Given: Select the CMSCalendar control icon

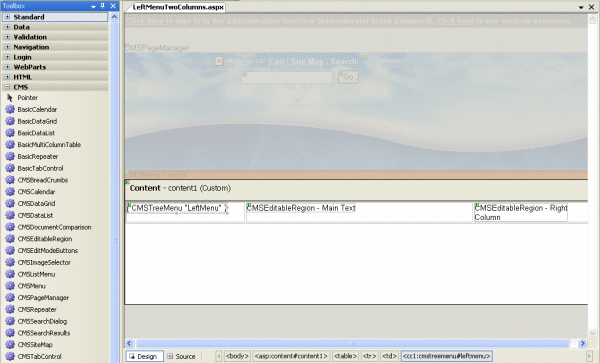Looking at the screenshot, I should [10, 192].
